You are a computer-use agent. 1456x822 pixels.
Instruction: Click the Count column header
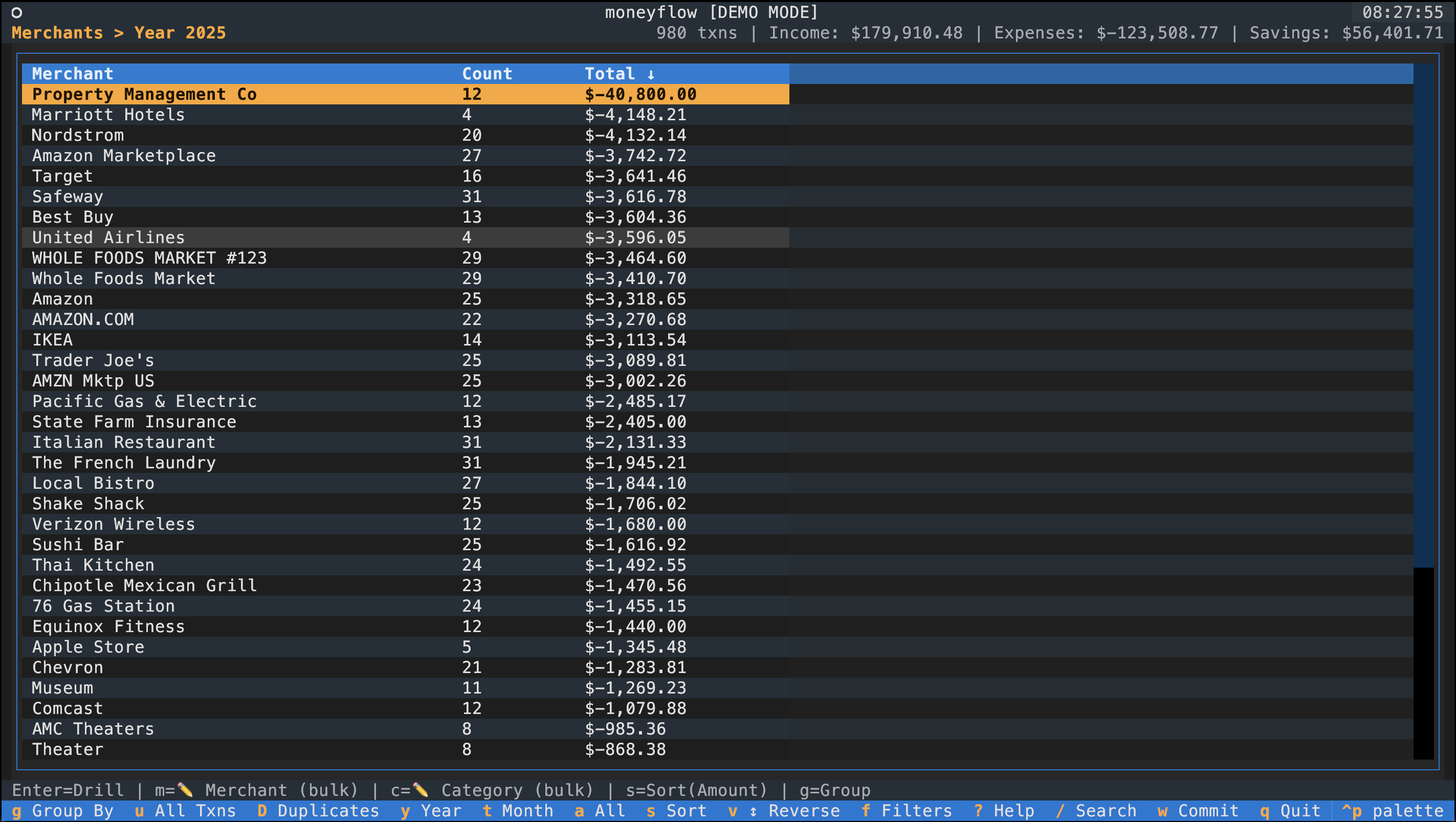click(x=487, y=74)
